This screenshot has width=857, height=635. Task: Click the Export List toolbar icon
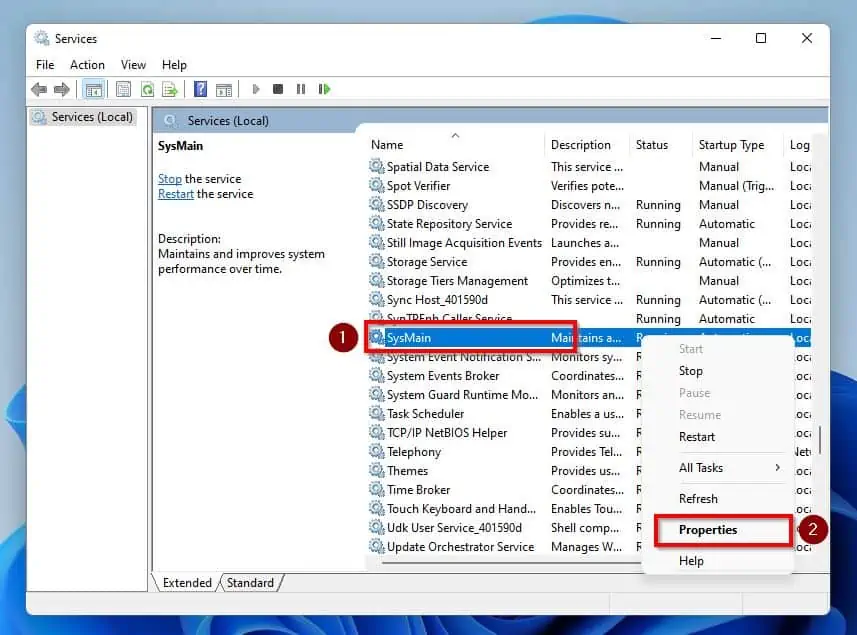170,89
